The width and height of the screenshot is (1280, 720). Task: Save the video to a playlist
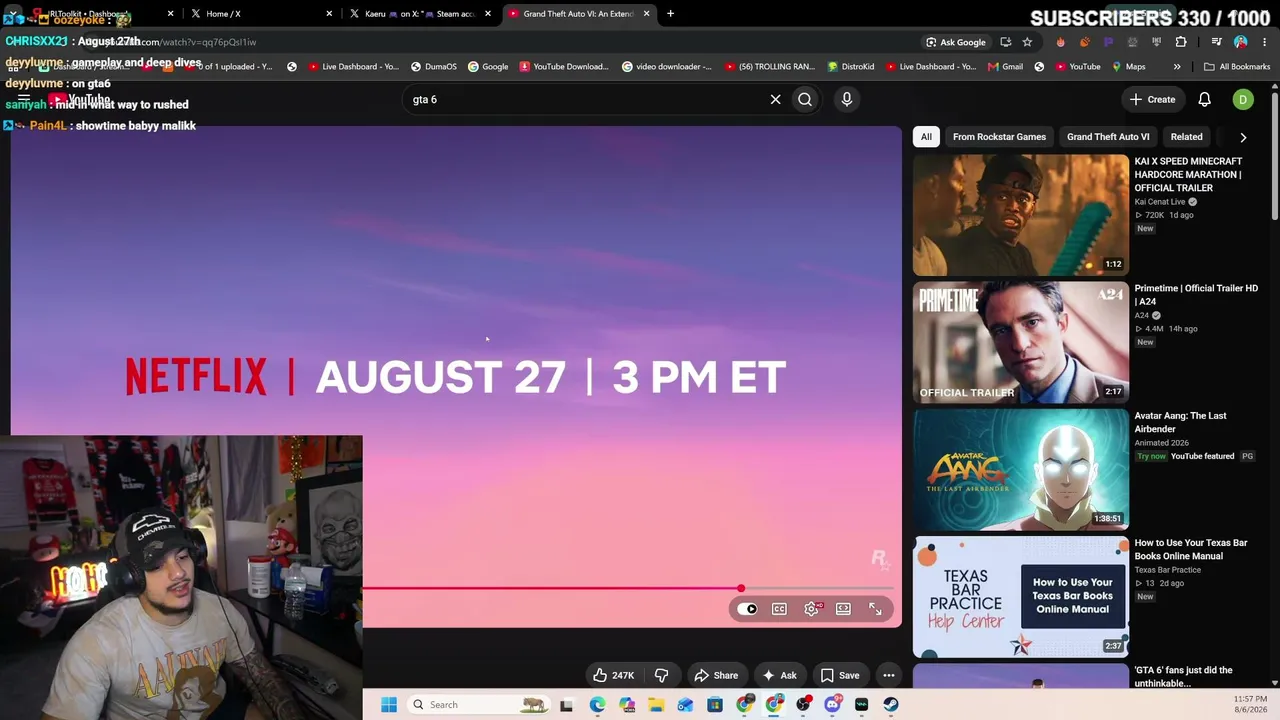839,675
